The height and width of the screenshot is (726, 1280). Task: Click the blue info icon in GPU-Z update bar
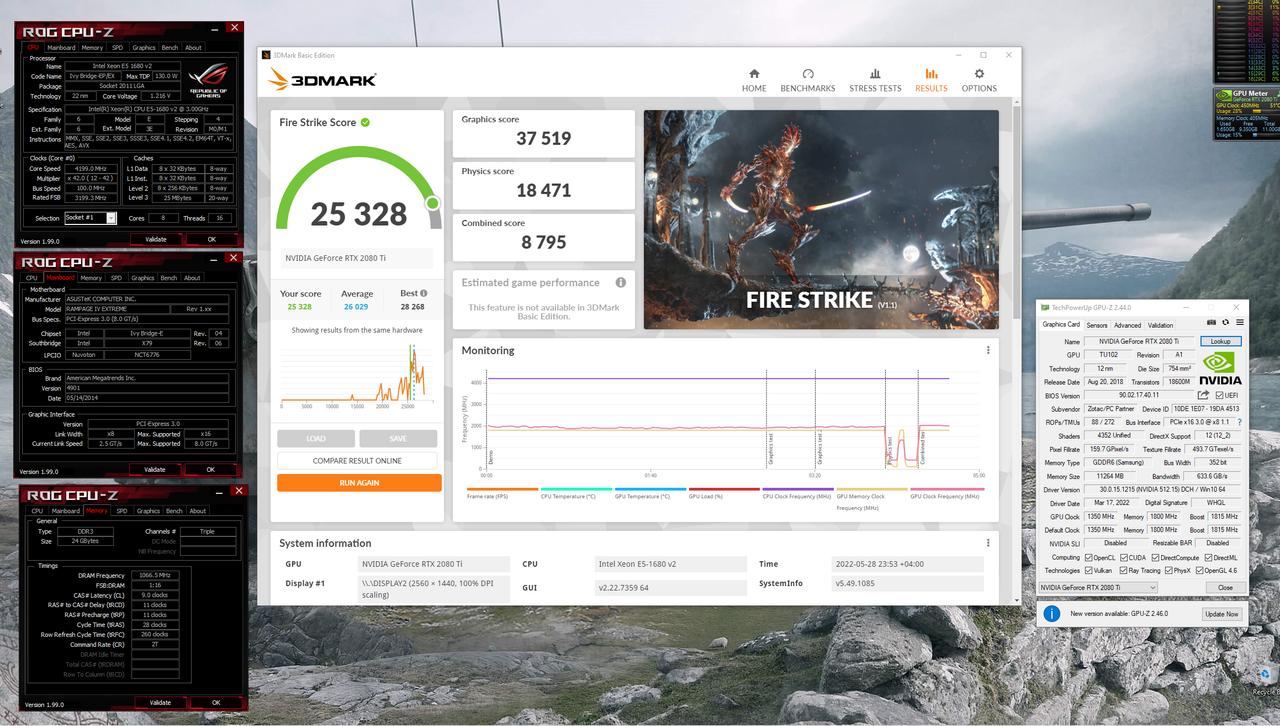(1052, 613)
